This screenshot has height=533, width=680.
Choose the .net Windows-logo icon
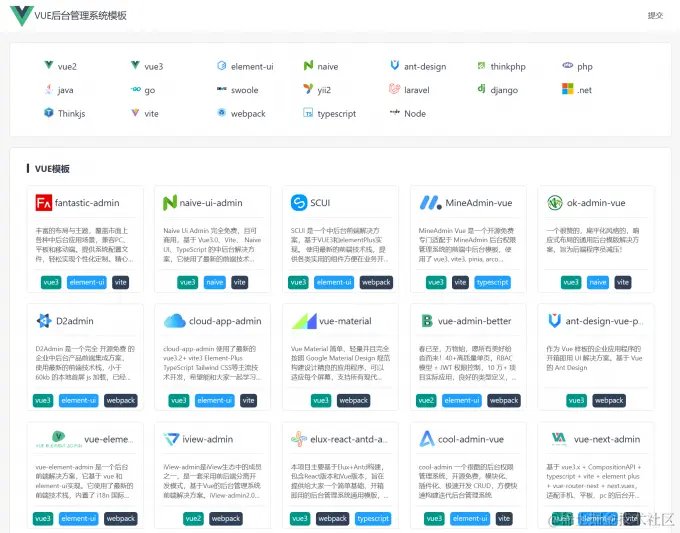point(568,89)
